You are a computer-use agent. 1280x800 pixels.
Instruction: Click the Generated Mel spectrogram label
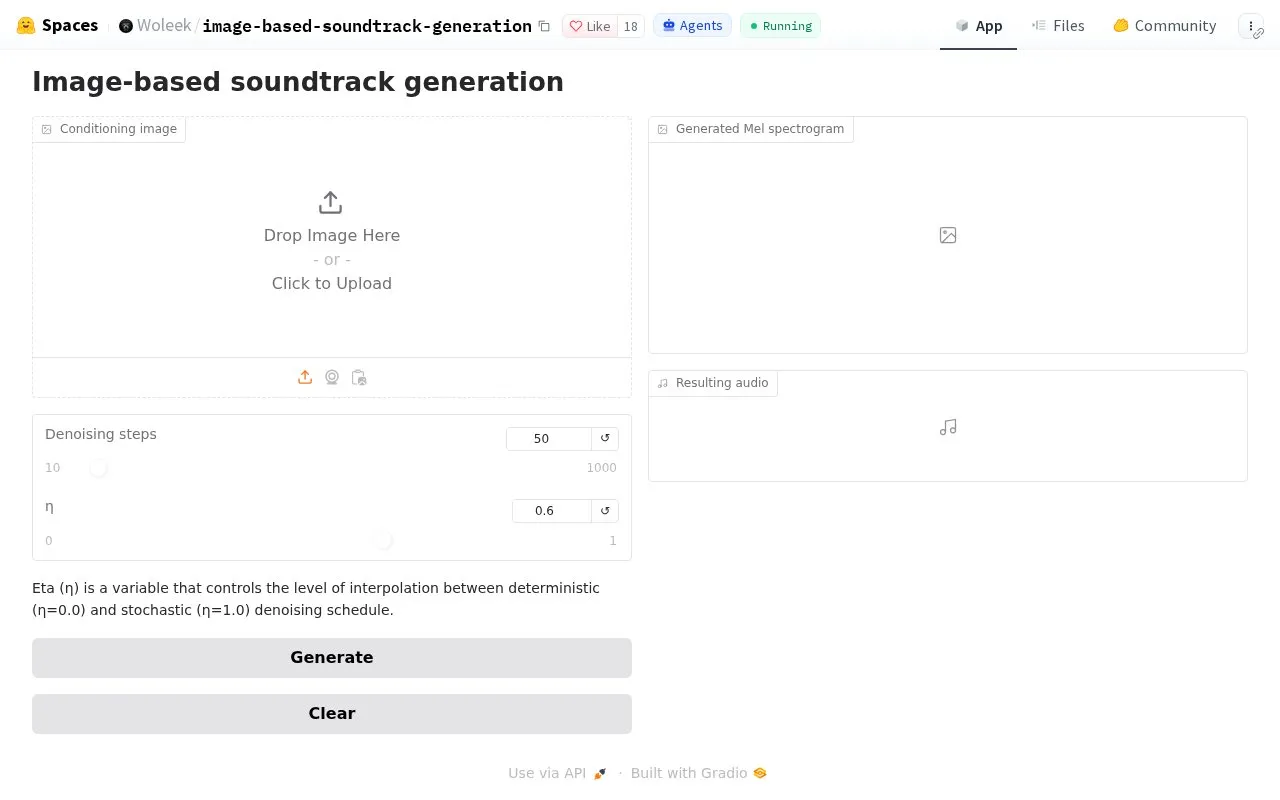pos(751,129)
